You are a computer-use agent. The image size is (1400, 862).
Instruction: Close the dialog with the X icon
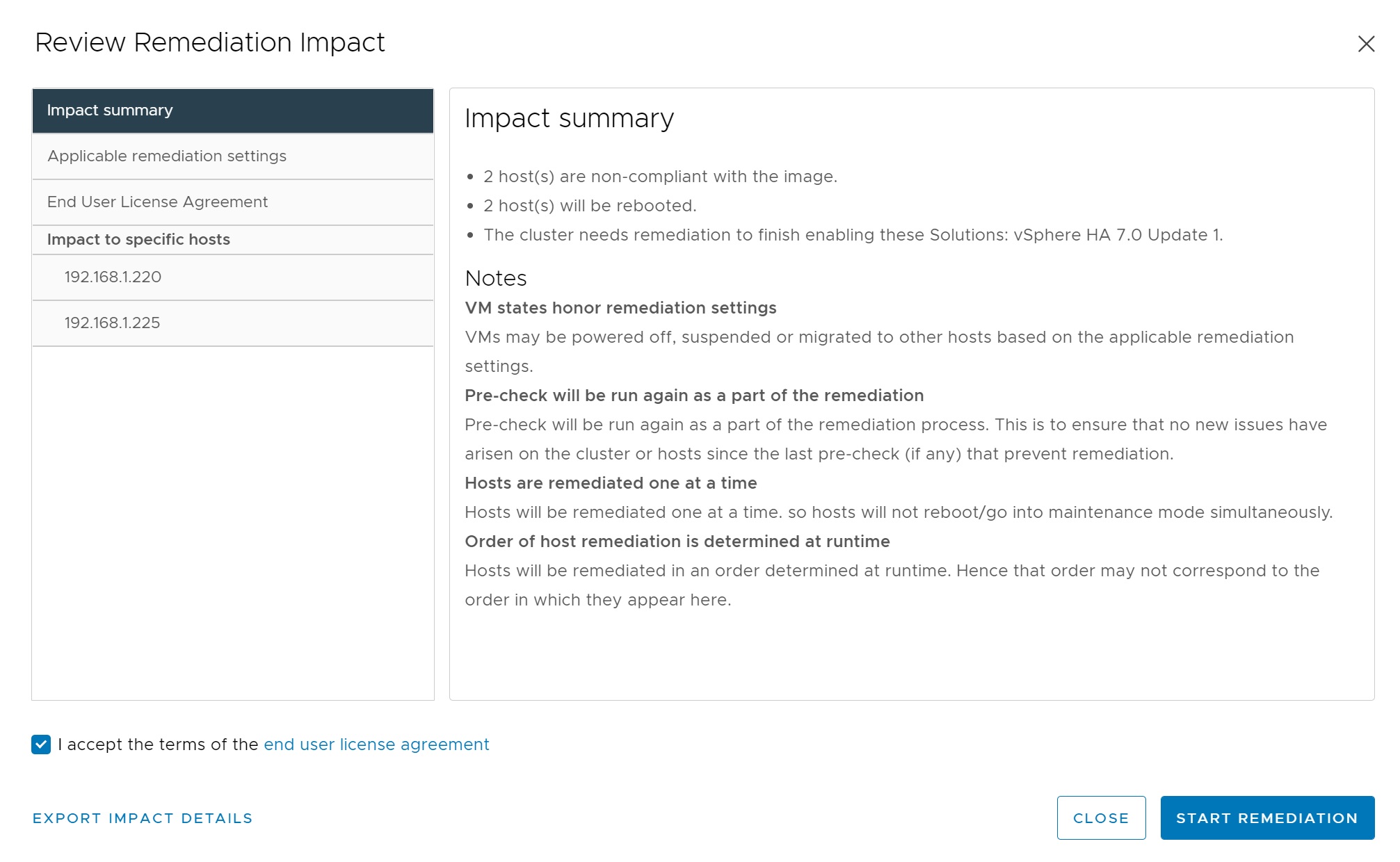[x=1366, y=44]
